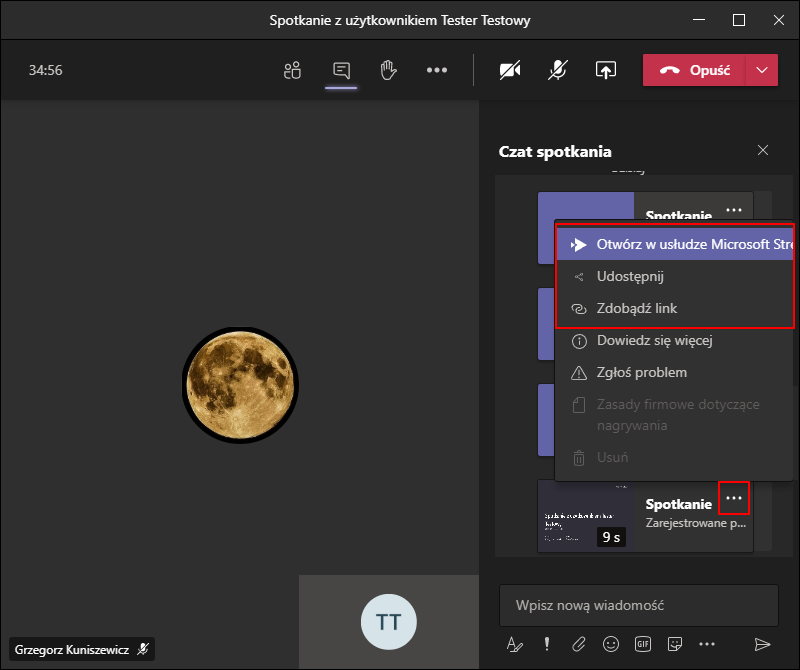Leave the meeting with the Opuść button
Image resolution: width=800 pixels, height=670 pixels.
coord(694,70)
